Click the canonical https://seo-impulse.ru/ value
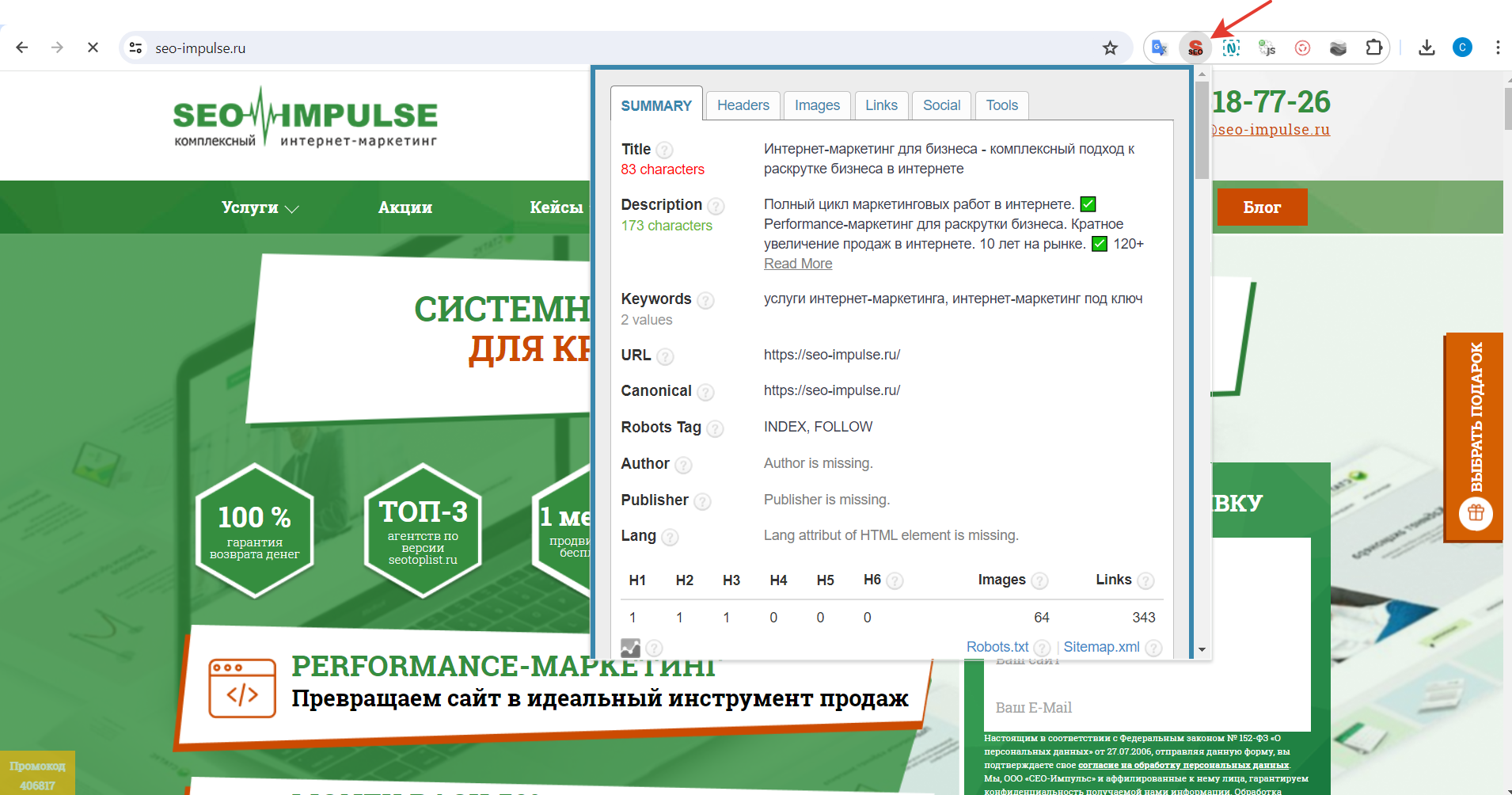 832,390
